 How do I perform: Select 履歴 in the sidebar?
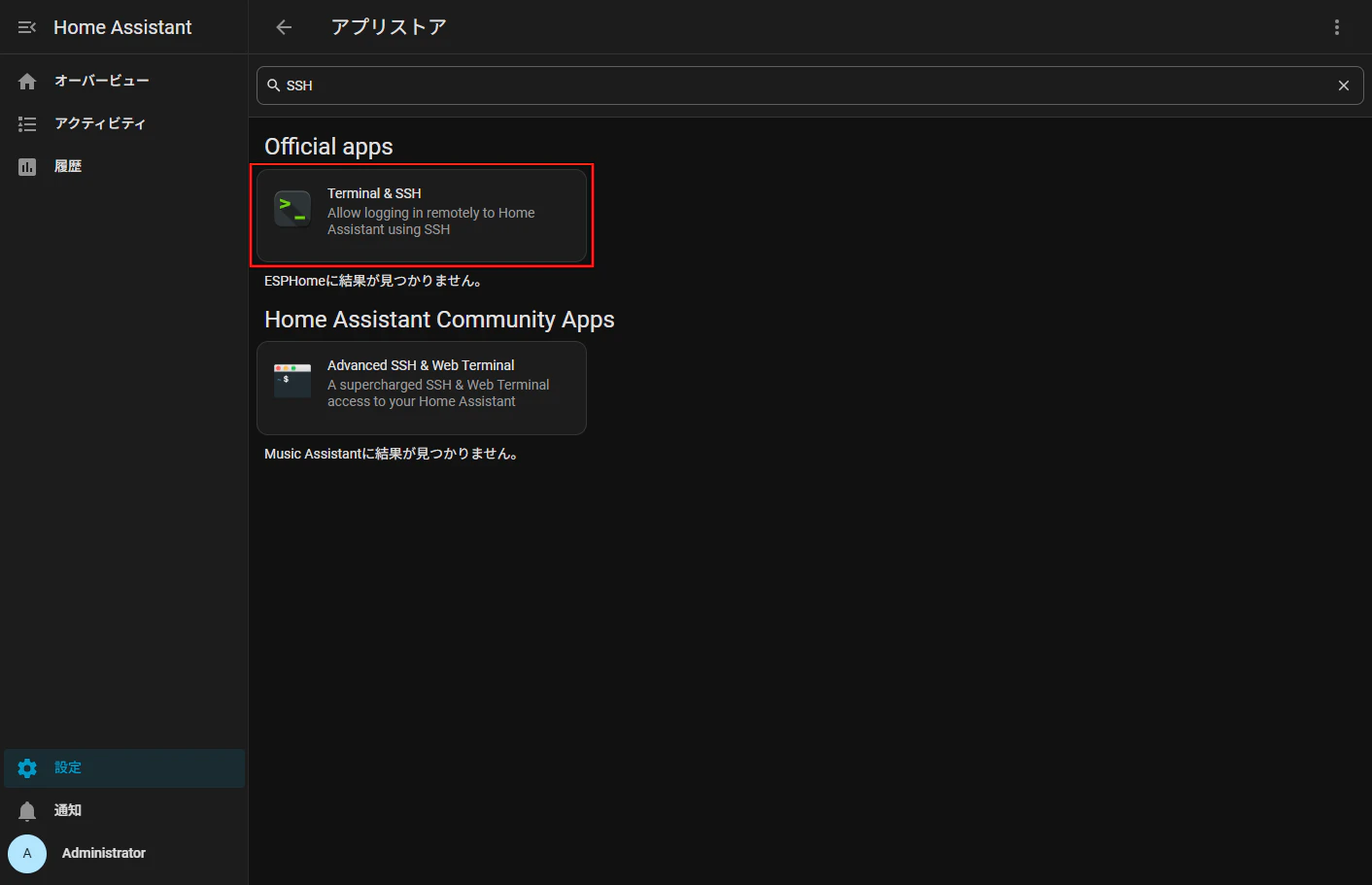[x=68, y=166]
